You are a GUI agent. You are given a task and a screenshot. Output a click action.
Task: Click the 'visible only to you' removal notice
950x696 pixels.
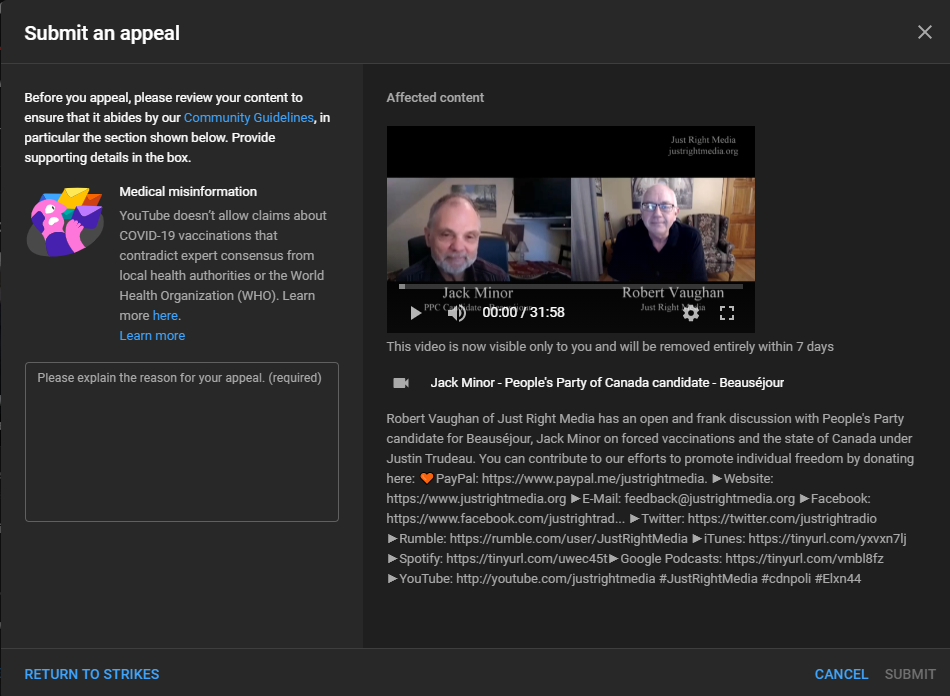tap(610, 346)
